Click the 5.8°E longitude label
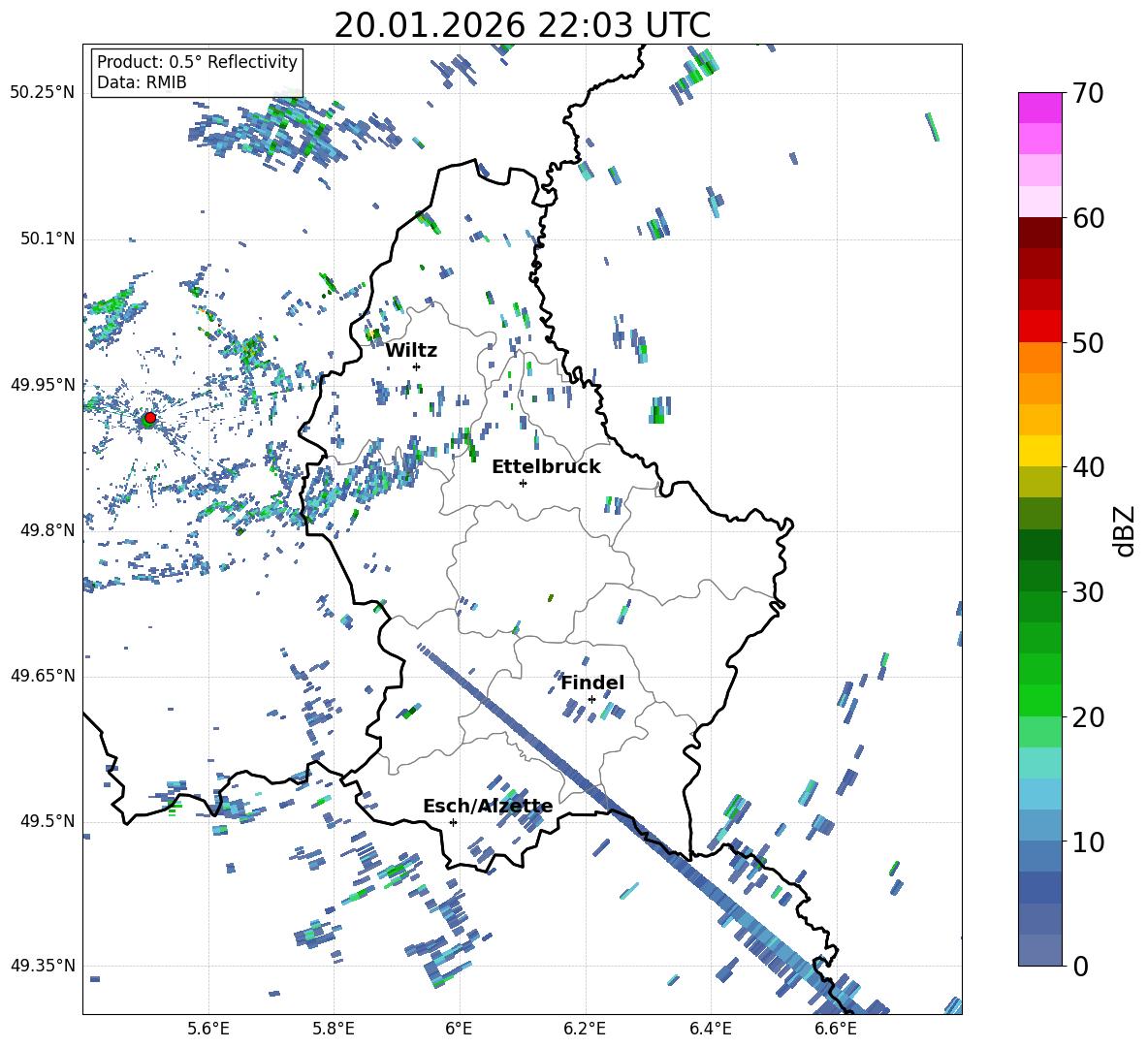Screen dimensions: 1148x1048 (334, 1029)
